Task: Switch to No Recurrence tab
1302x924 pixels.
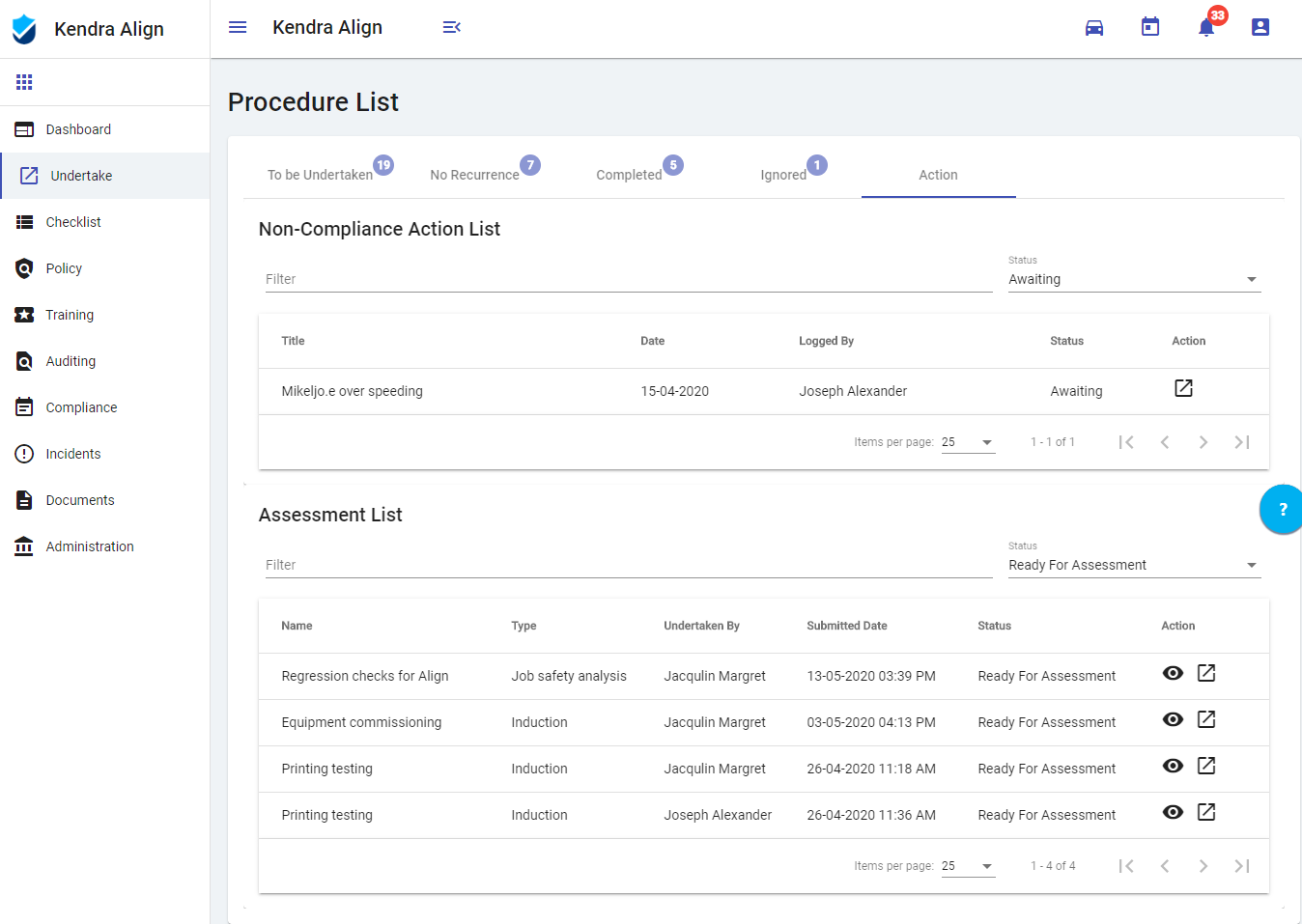Action: (474, 175)
